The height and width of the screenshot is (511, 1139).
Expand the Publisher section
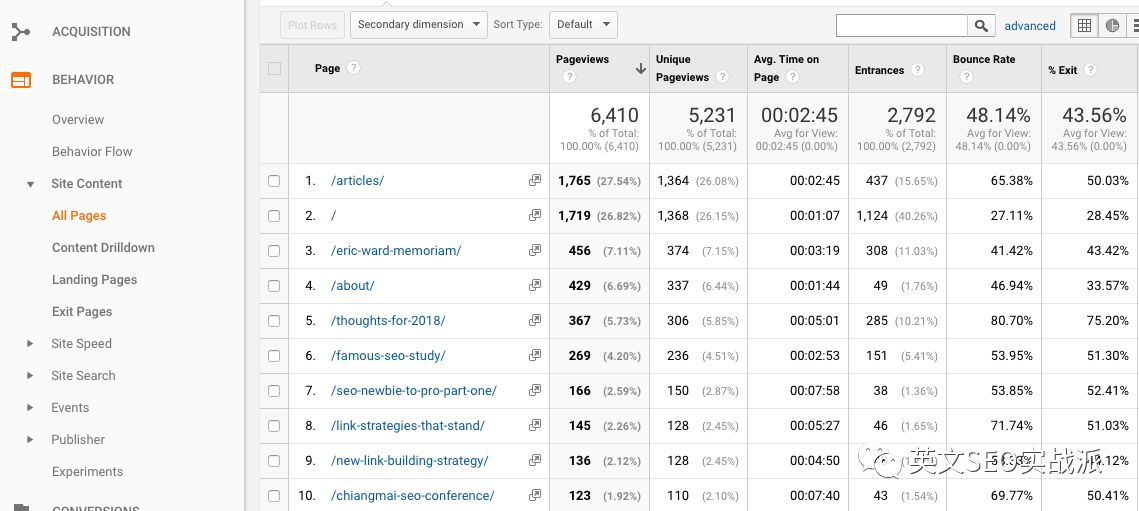coord(30,440)
